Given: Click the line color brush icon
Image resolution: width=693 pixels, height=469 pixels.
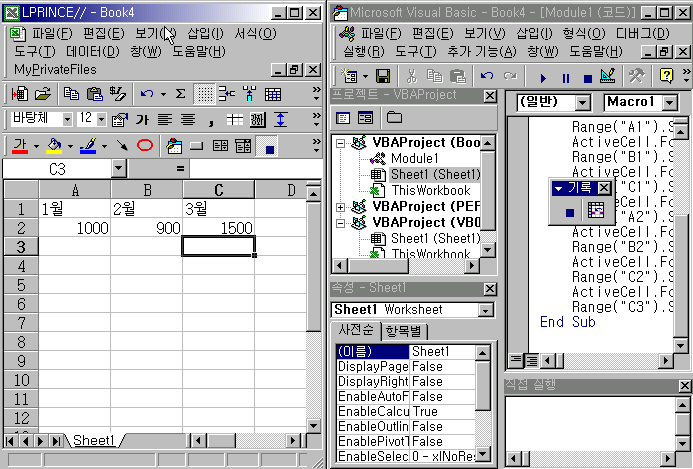Looking at the screenshot, I should click(x=88, y=145).
